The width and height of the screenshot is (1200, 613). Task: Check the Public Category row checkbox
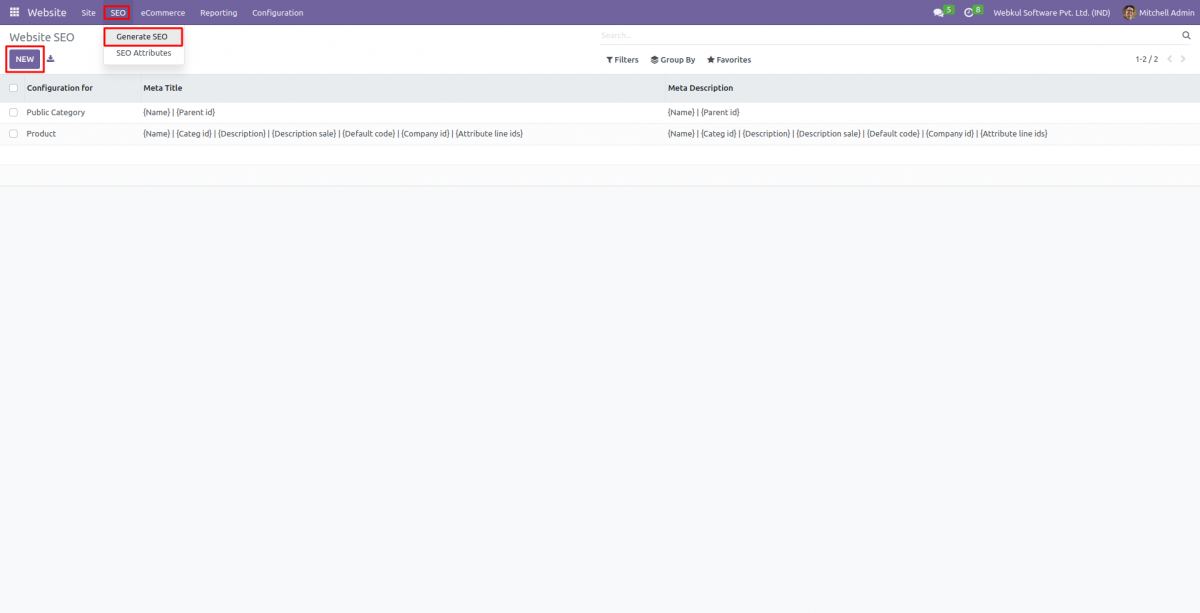(13, 112)
